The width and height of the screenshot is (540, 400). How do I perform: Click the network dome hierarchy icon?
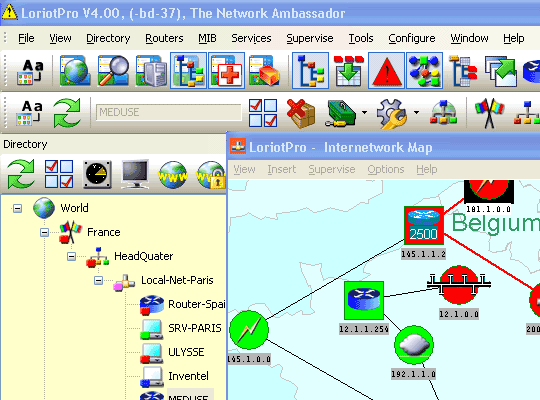point(443,112)
